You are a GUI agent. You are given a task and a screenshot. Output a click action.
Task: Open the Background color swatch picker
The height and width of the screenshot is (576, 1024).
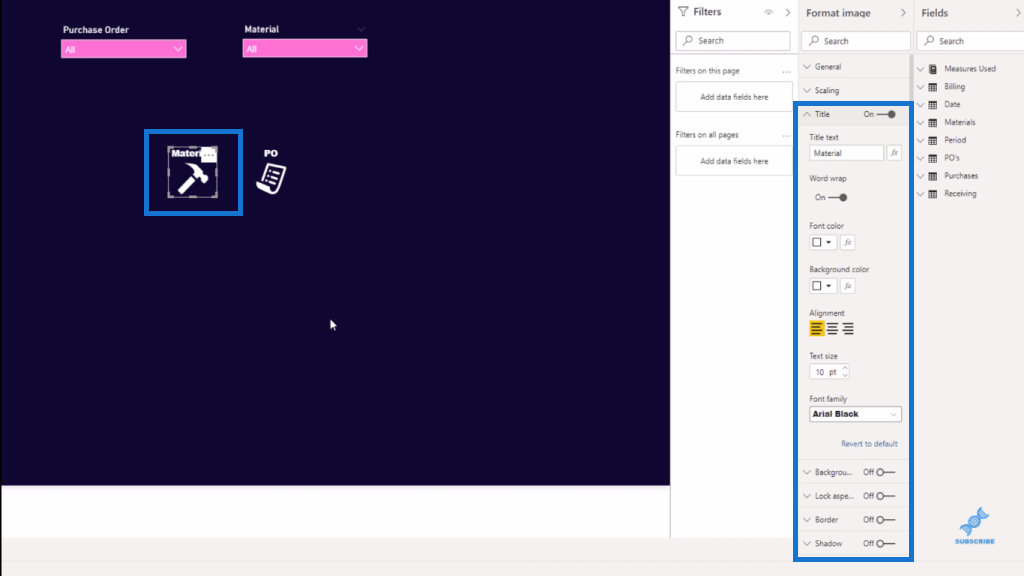[822, 286]
